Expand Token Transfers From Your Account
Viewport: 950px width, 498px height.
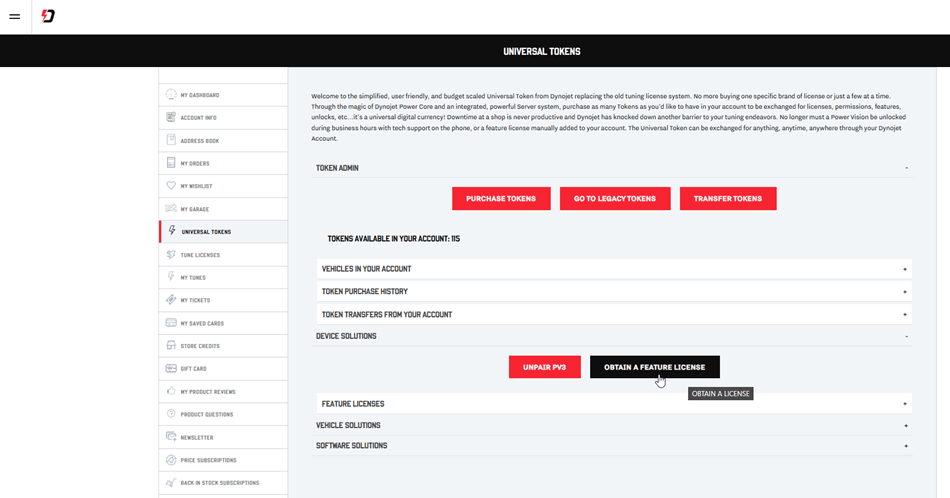[614, 314]
